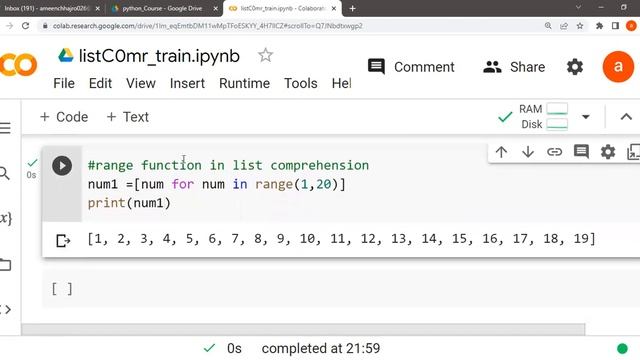Open code snippets sidebar icon
The width and height of the screenshot is (640, 360).
pyautogui.click(x=6, y=309)
